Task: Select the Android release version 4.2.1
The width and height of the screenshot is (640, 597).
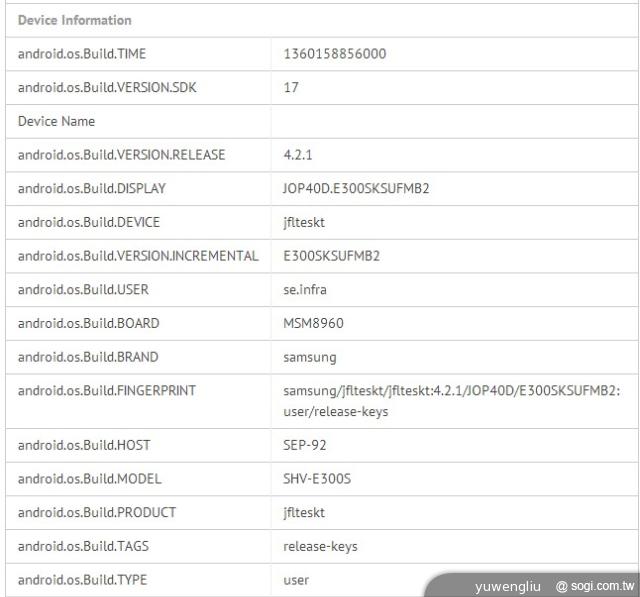Action: (x=298, y=155)
